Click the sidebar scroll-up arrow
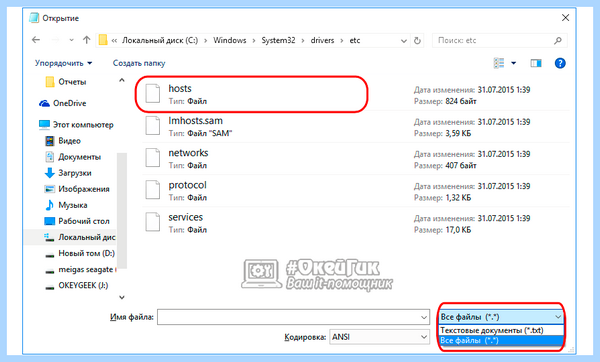This screenshot has height=362, width=600. tap(122, 80)
